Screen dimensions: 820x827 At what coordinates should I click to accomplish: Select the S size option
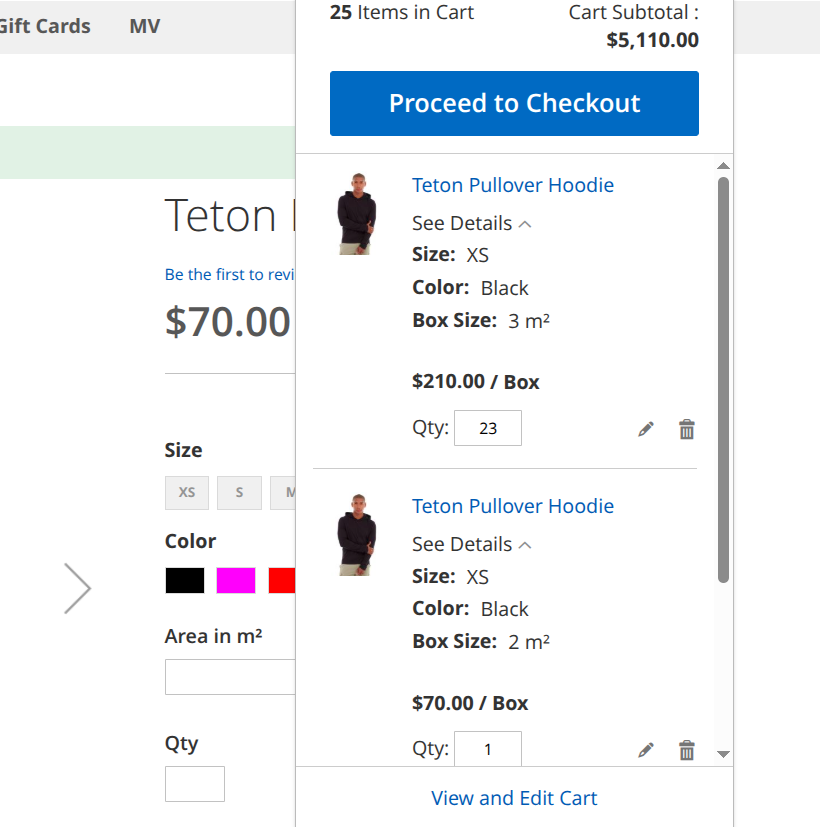click(x=240, y=493)
